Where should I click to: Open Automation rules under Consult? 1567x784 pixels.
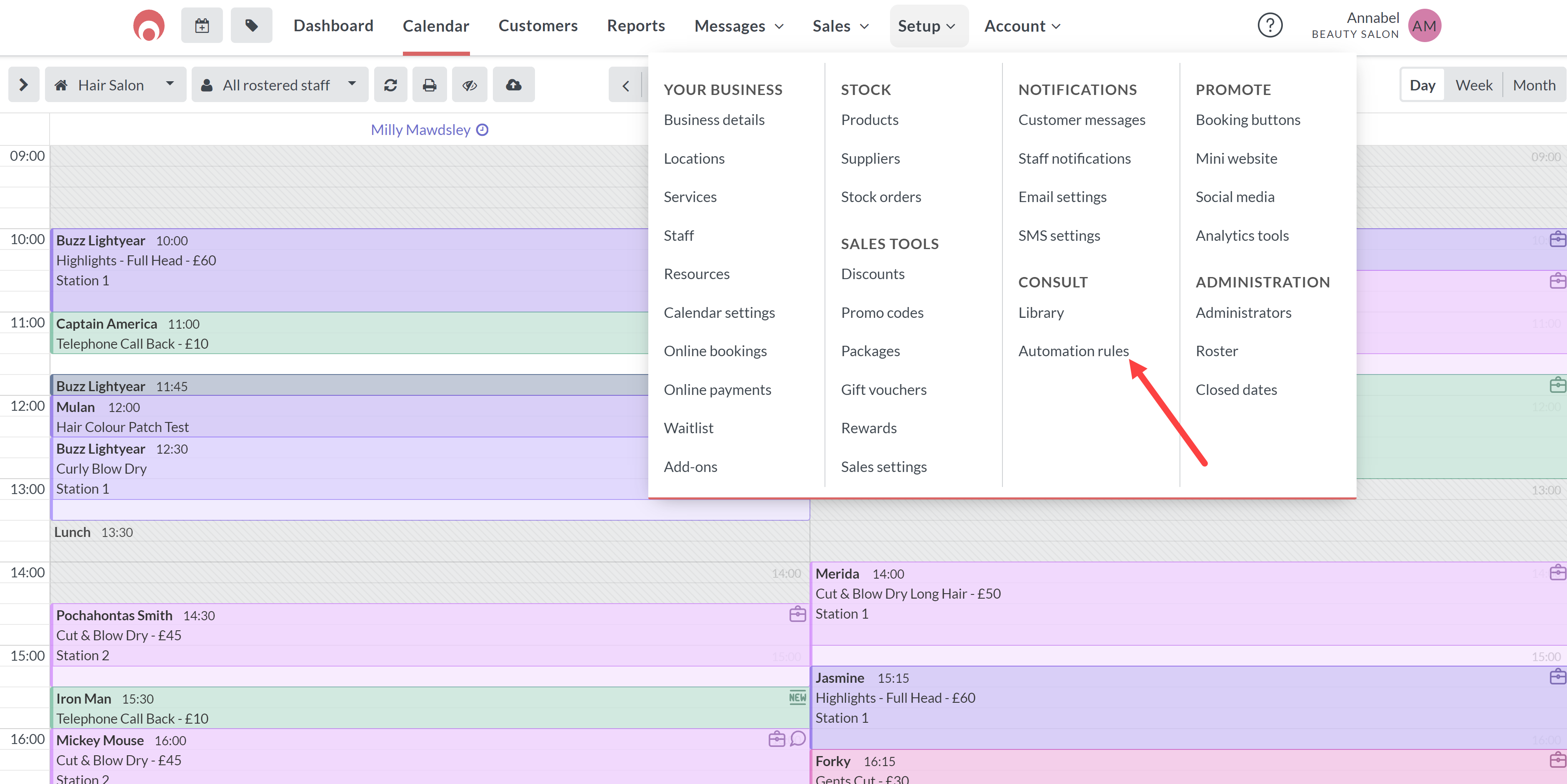tap(1073, 351)
